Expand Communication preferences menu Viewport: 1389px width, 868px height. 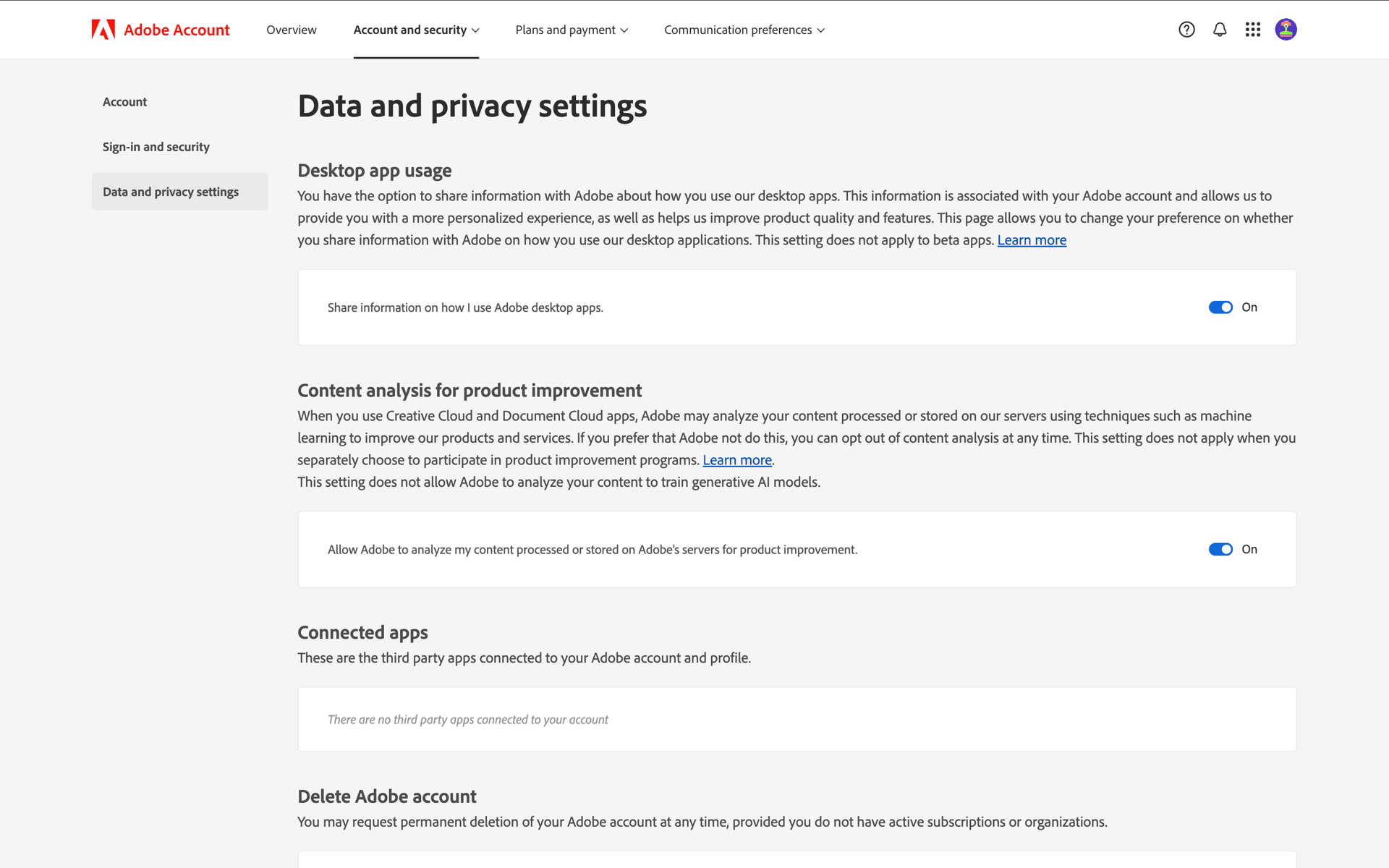pyautogui.click(x=744, y=30)
